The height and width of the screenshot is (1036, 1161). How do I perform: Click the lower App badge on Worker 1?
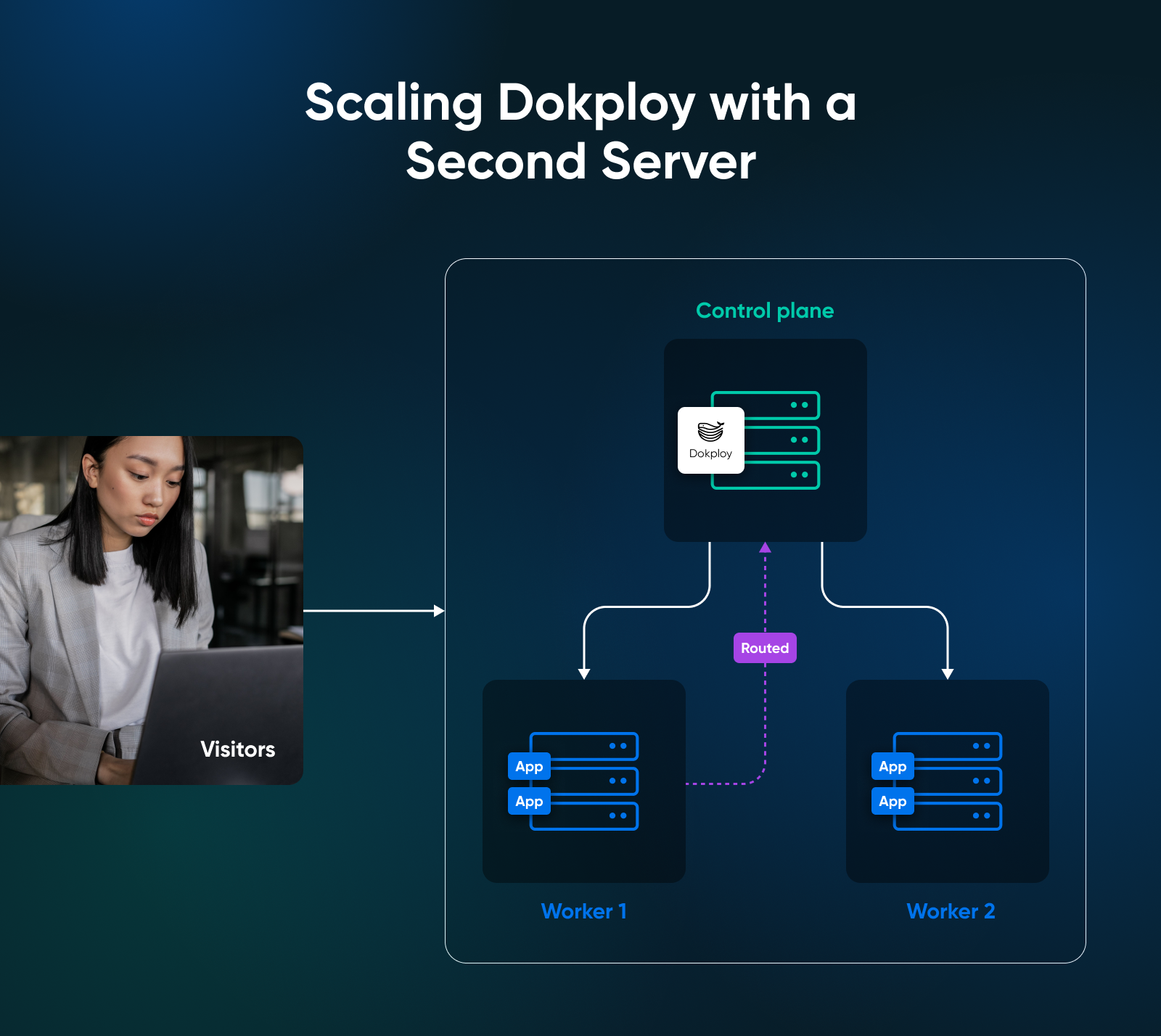pos(529,801)
